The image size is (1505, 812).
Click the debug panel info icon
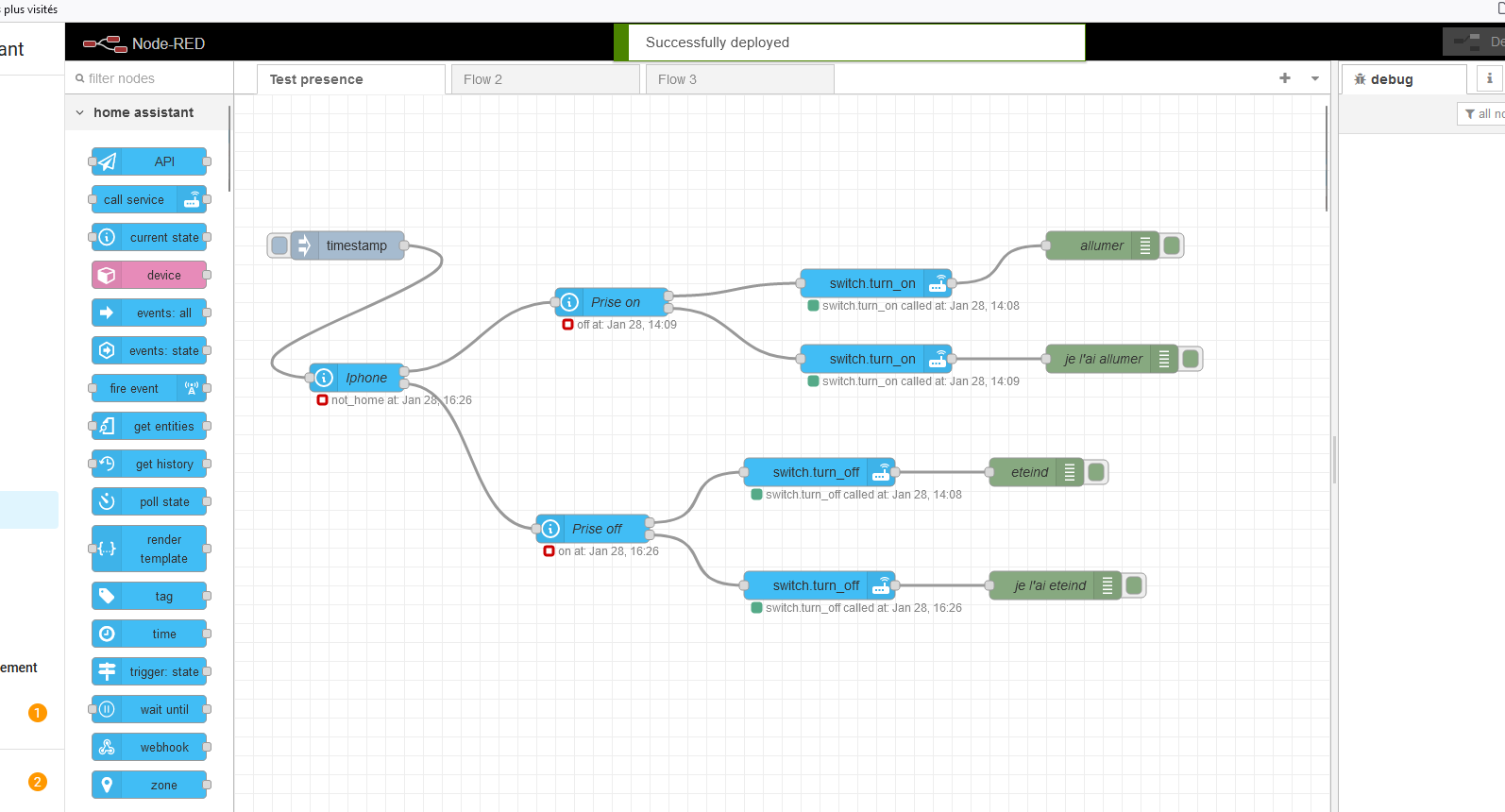tap(1489, 79)
